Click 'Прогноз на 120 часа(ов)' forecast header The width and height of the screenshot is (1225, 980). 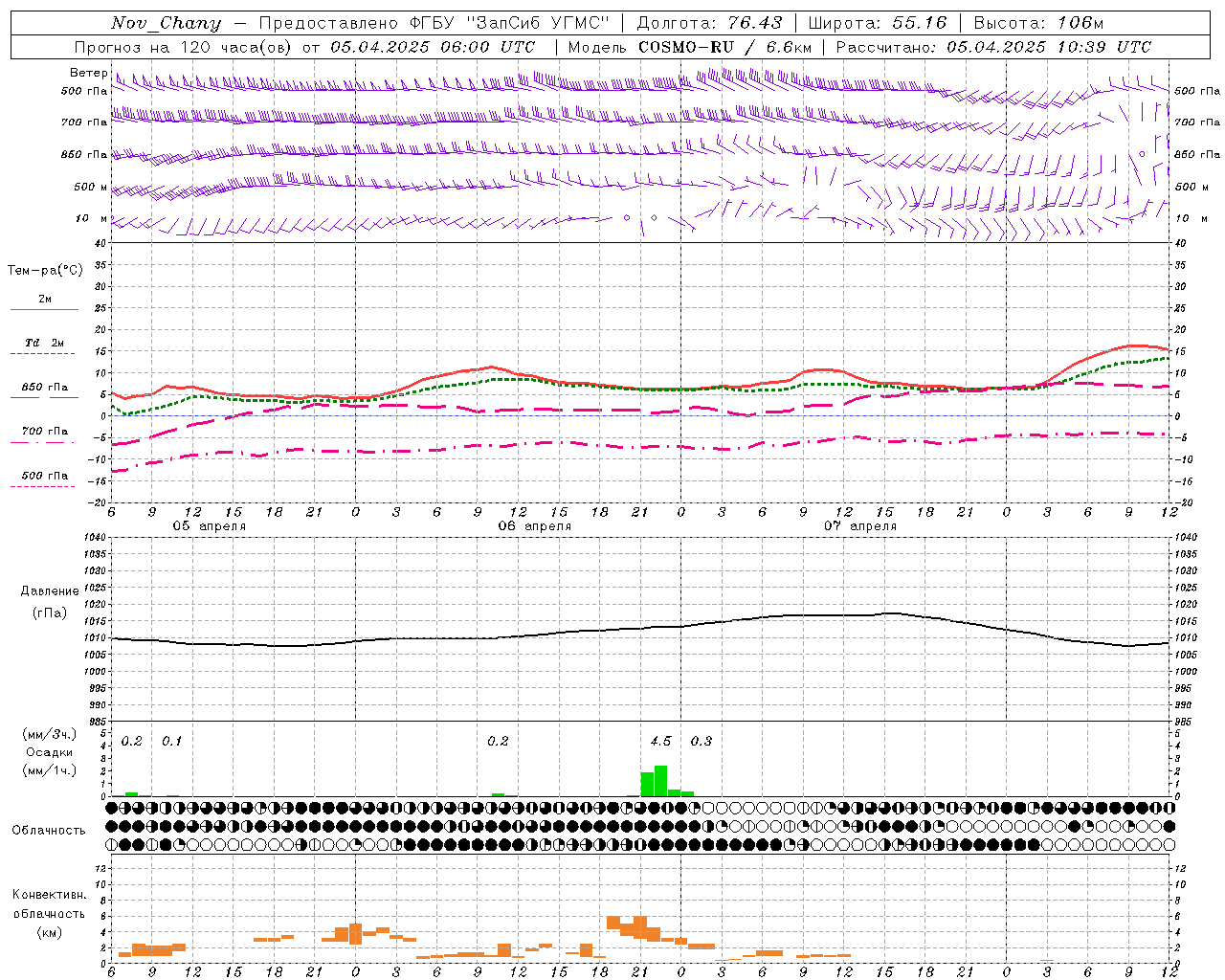pyautogui.click(x=184, y=47)
